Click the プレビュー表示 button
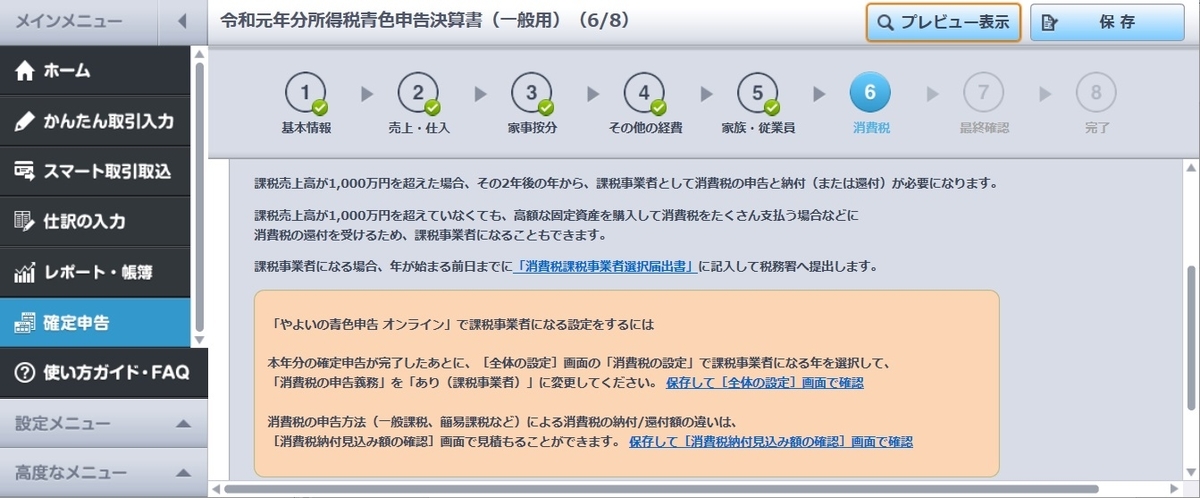1200x498 pixels. click(943, 22)
